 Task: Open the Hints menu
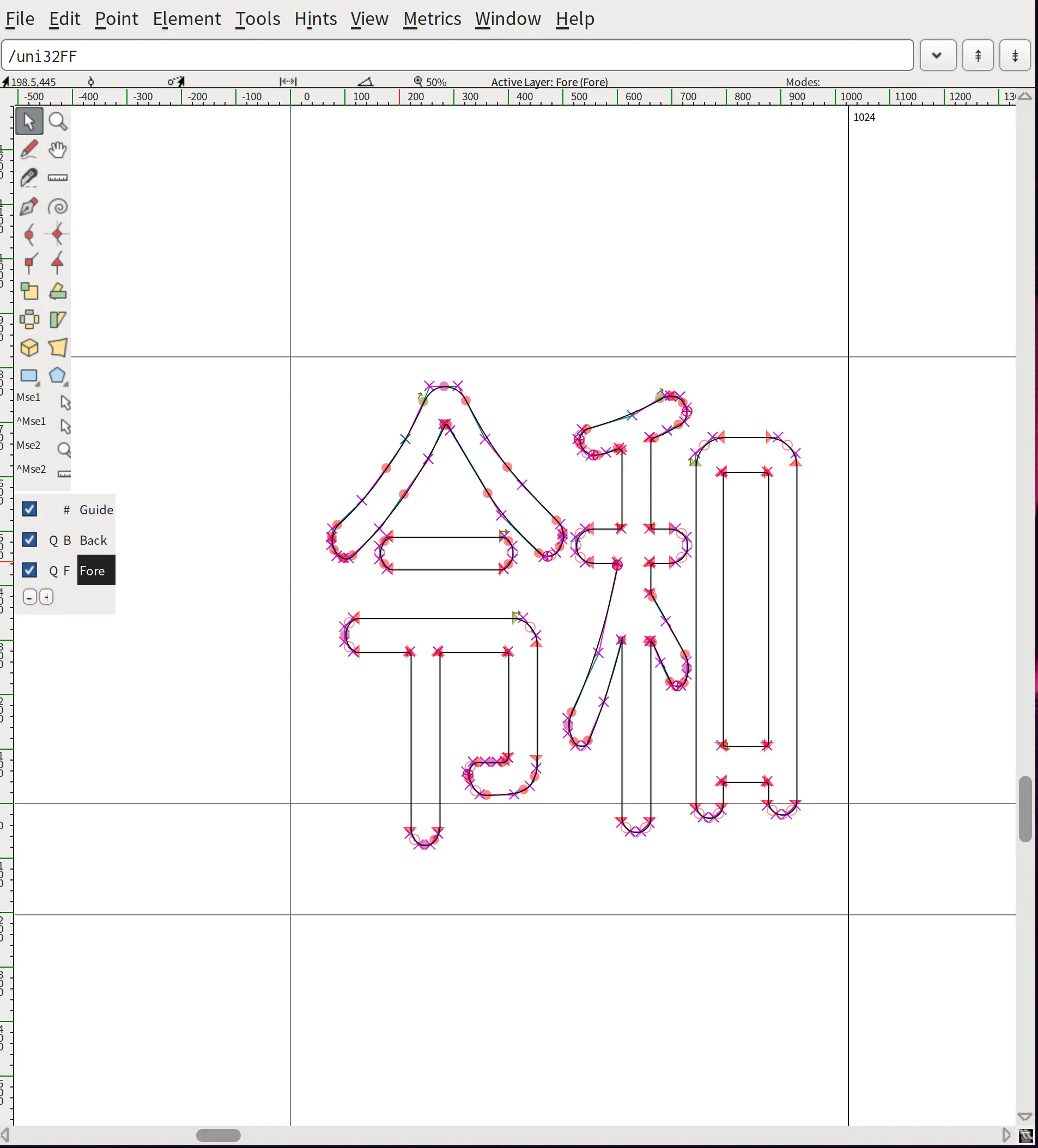pos(315,19)
